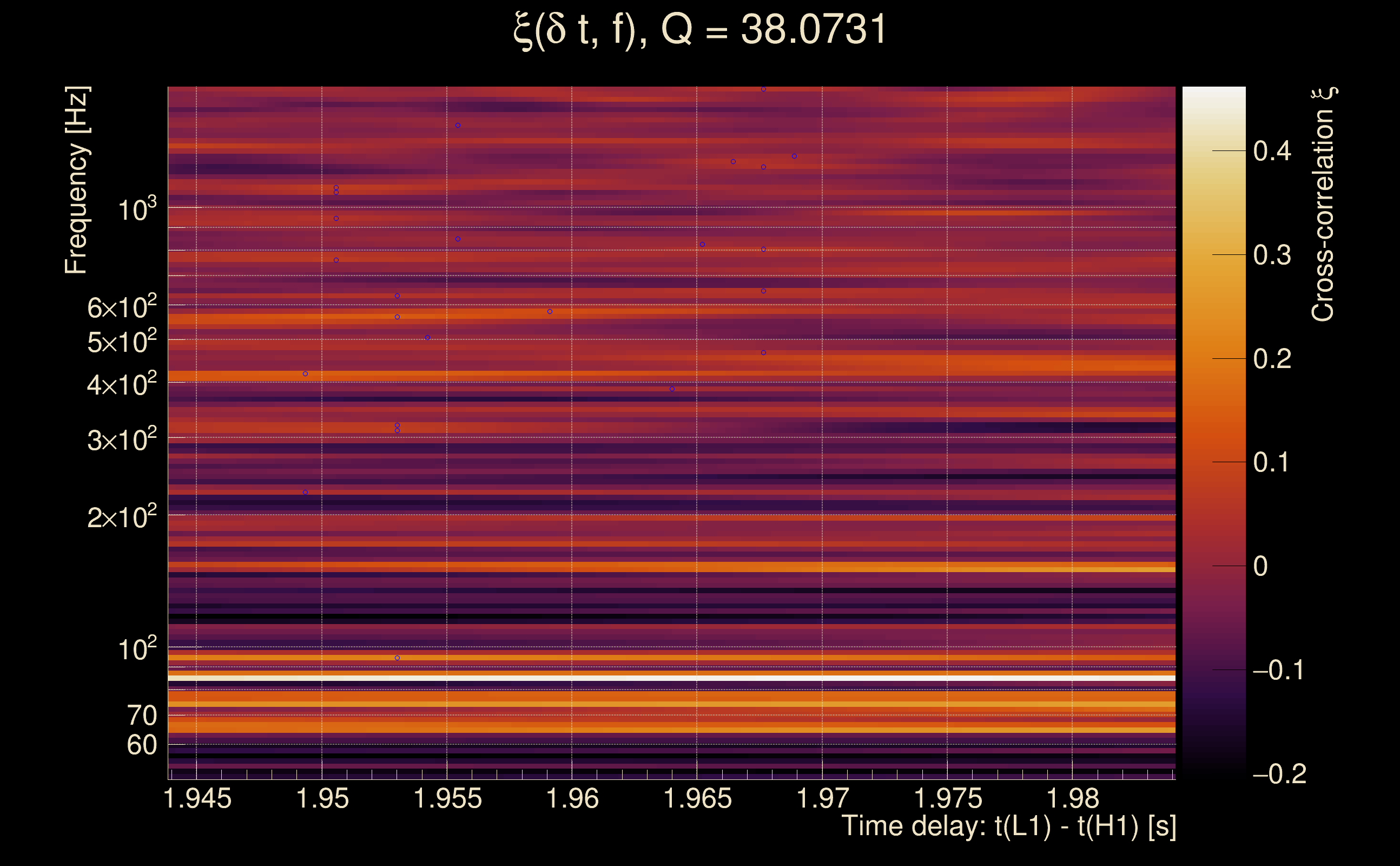Click the 0.4 tick label on the colorbar
Viewport: 1400px width, 866px height.
tap(1272, 151)
